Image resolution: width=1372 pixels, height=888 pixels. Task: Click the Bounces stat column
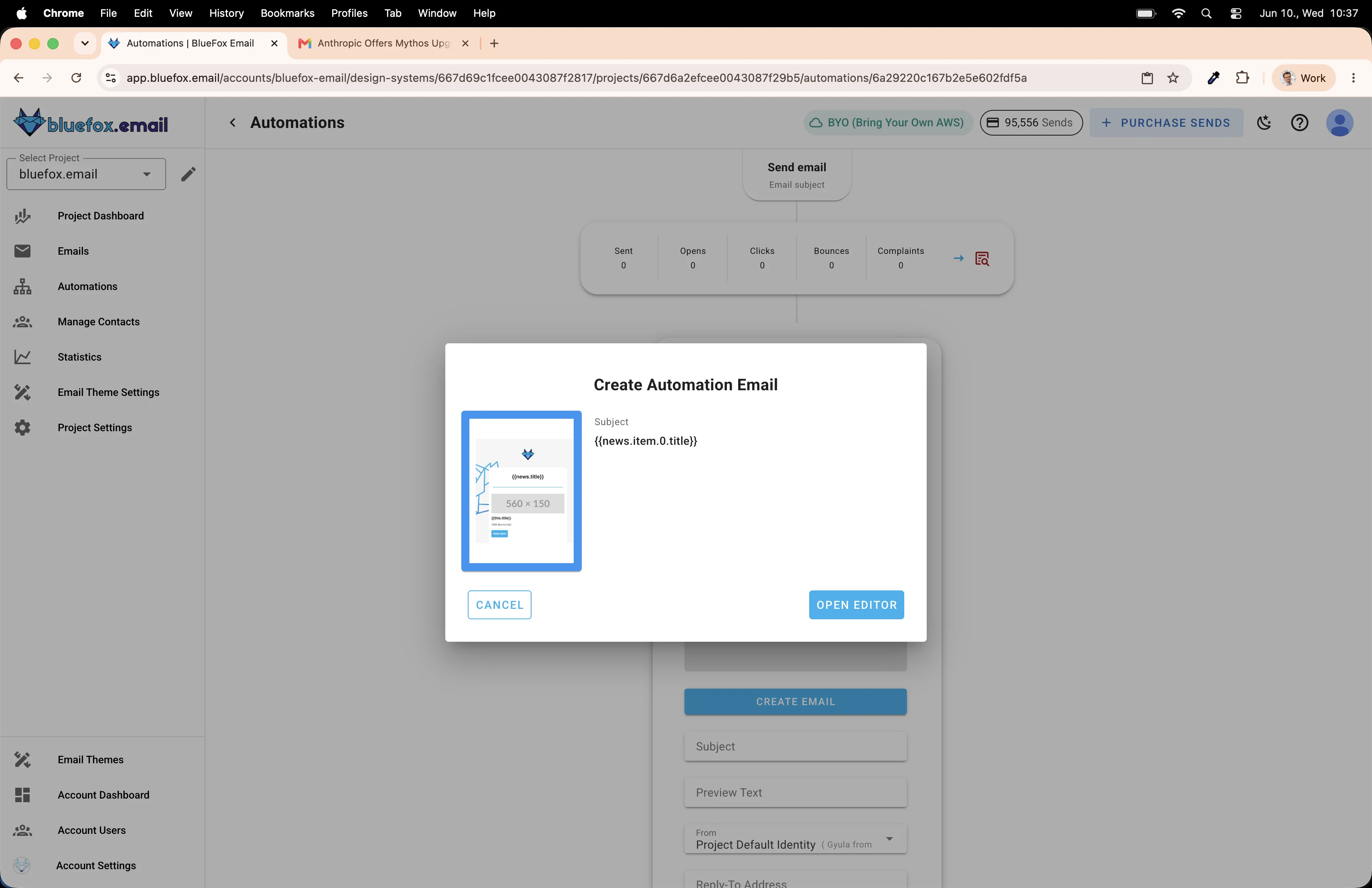click(x=831, y=257)
